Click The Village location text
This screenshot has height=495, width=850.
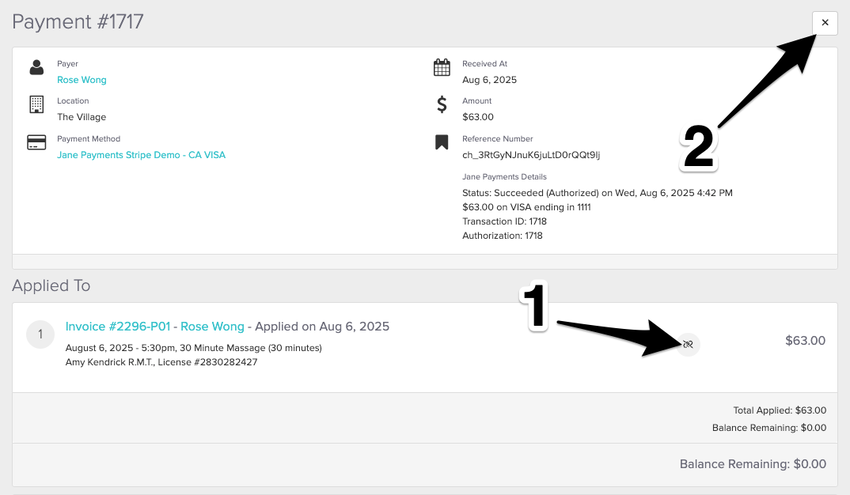click(81, 117)
